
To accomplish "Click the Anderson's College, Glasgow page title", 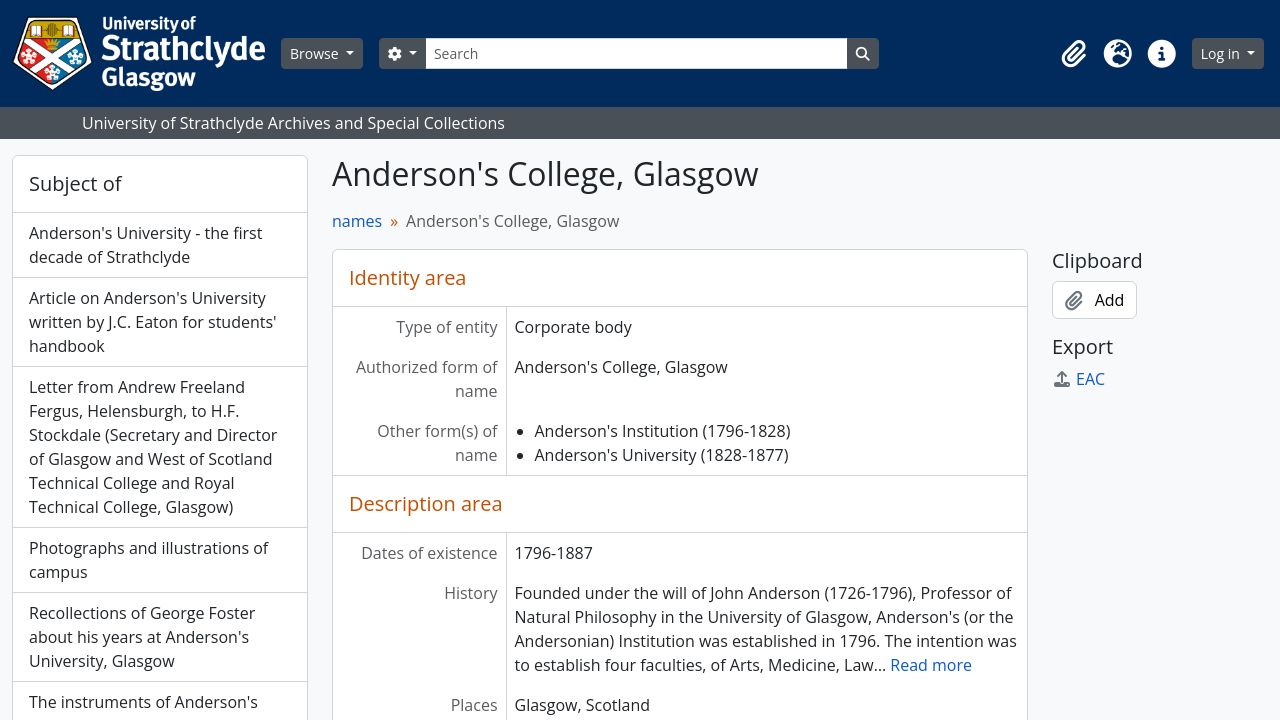I will click(545, 174).
